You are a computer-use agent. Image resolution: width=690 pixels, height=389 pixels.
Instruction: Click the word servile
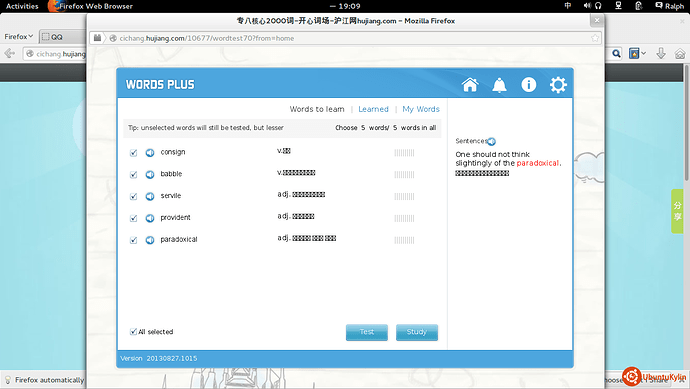tap(171, 196)
